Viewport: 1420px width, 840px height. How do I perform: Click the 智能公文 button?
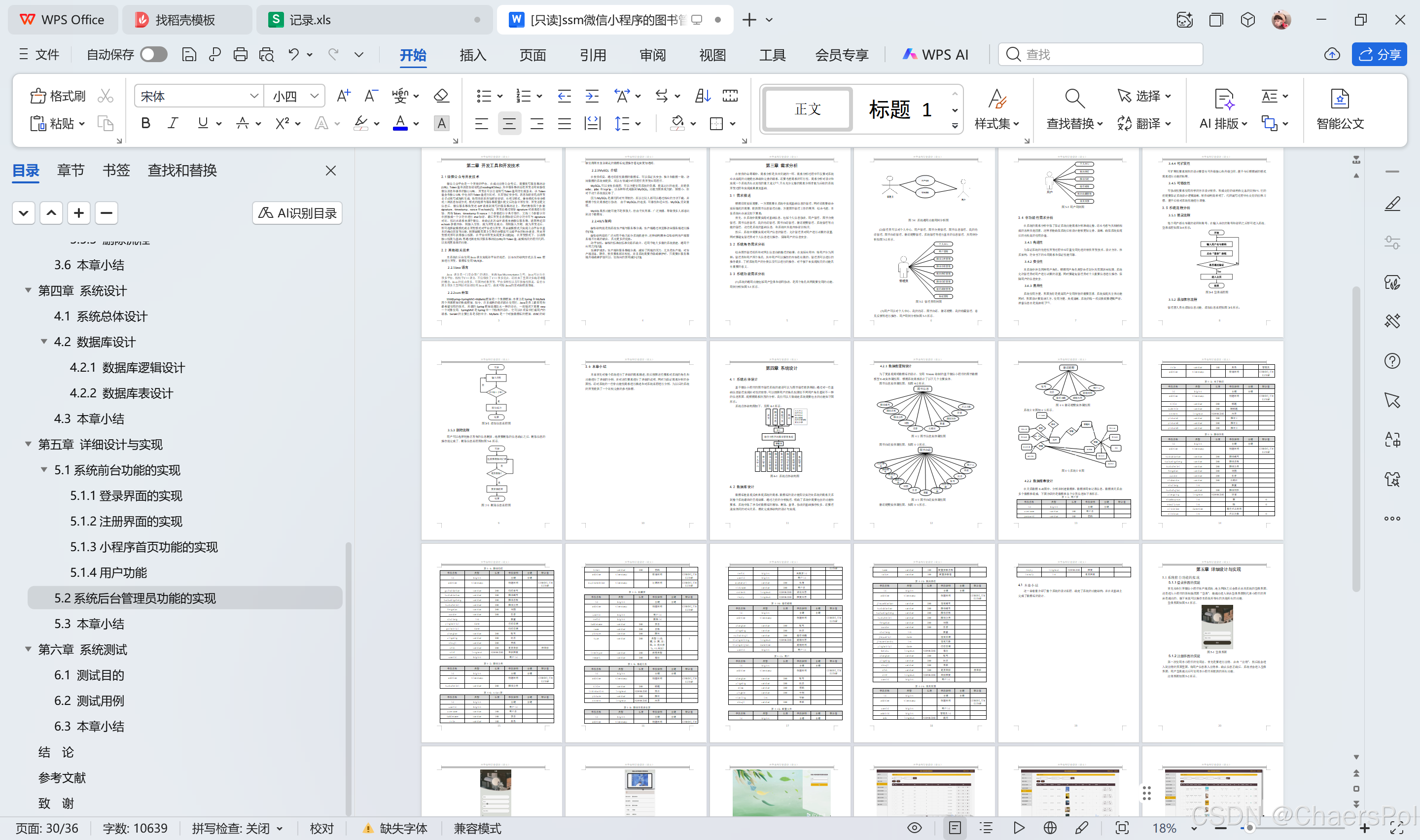click(x=1340, y=110)
